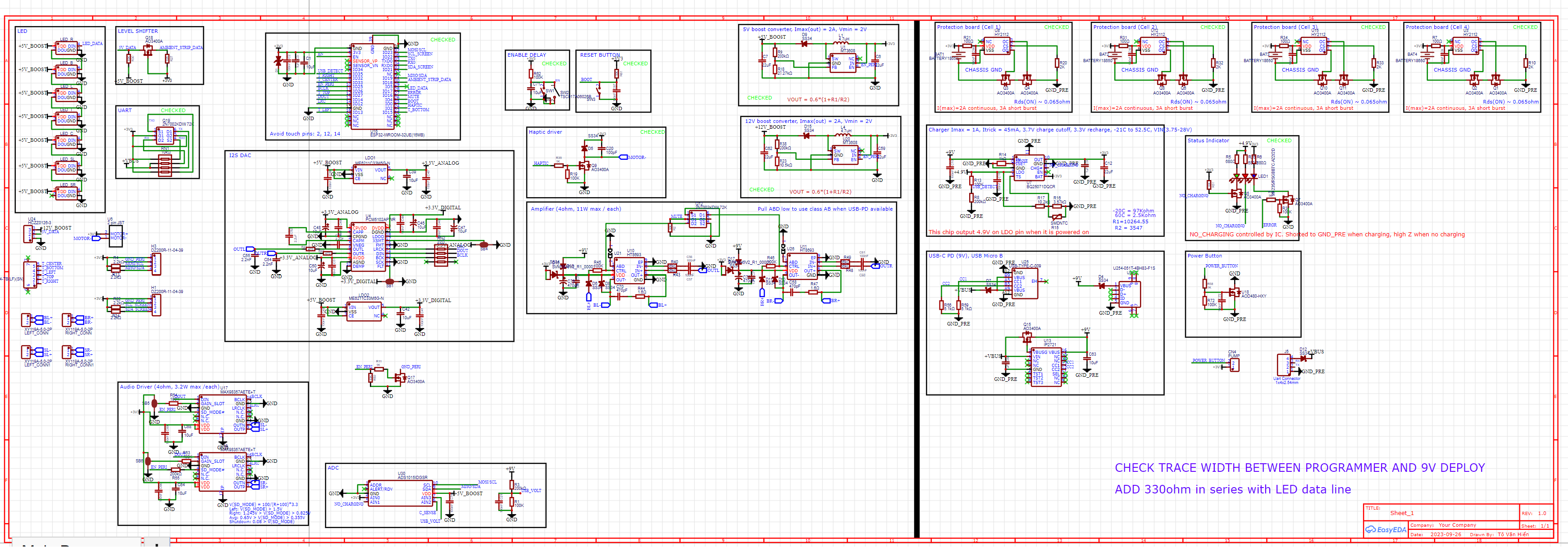
Task: Select the 'RIGHT_CONN1' connector label
Action: pos(79,365)
